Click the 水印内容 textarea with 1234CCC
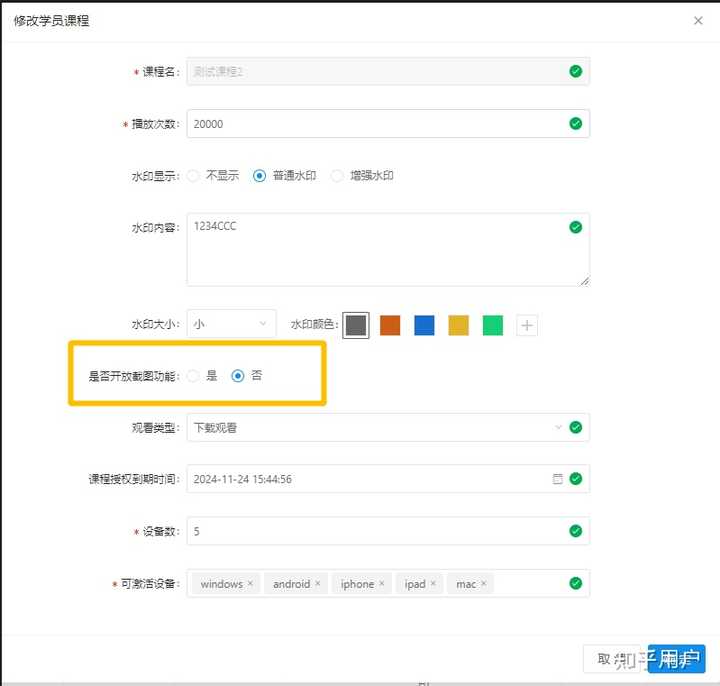Viewport: 720px width, 686px height. (388, 249)
